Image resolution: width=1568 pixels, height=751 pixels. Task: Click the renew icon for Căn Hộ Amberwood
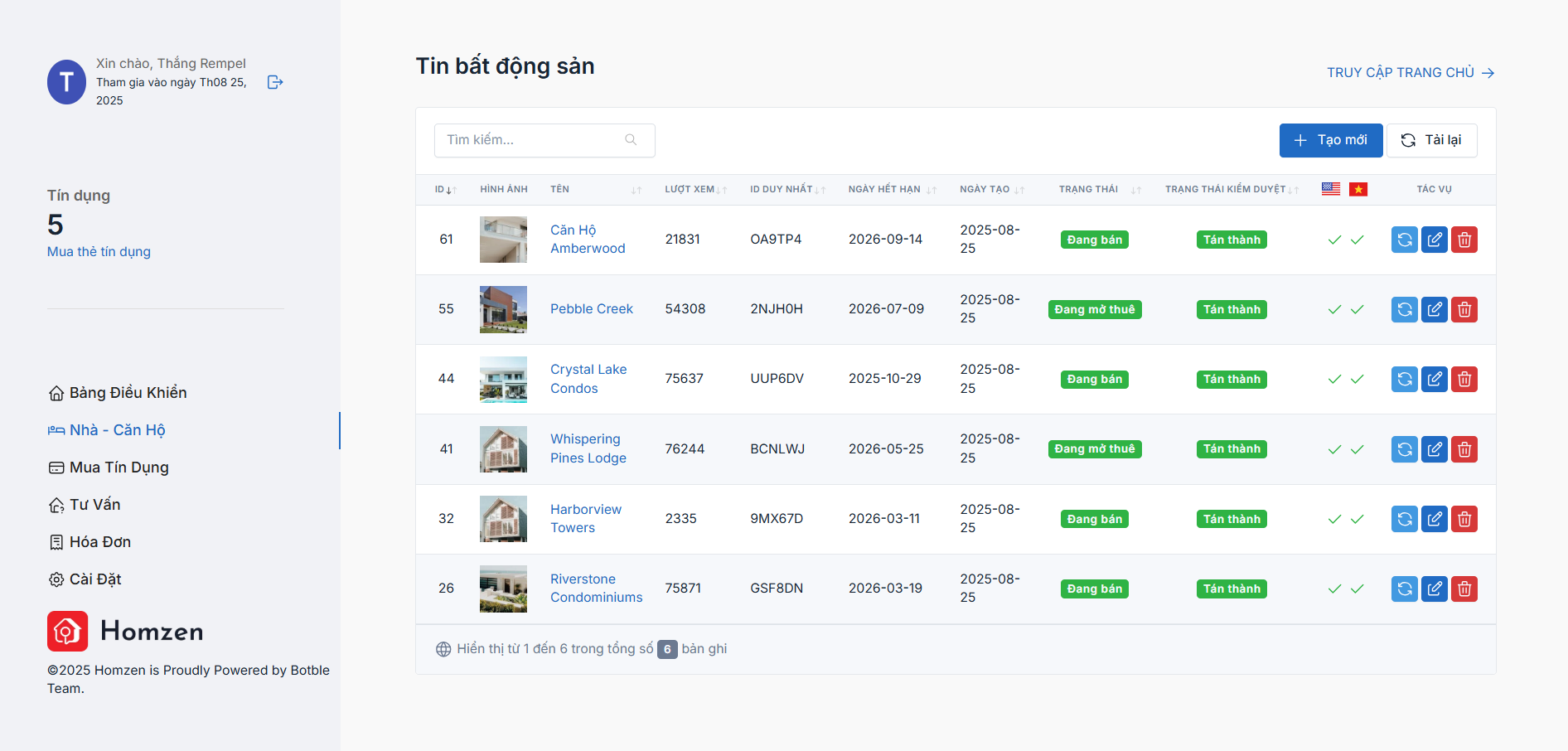click(x=1404, y=240)
